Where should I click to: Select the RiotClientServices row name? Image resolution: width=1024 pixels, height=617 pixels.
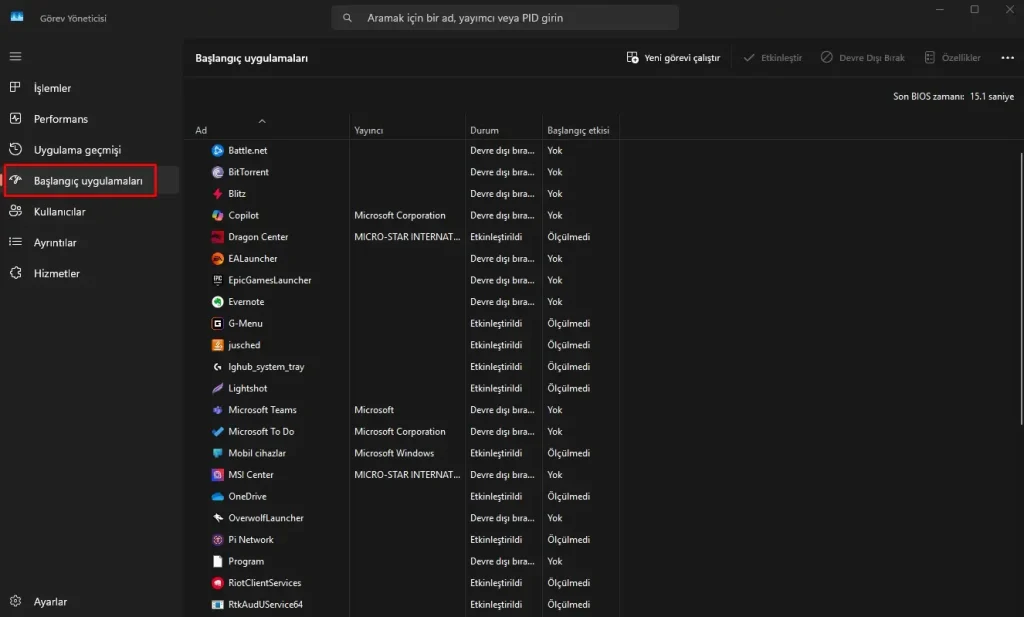(x=264, y=582)
